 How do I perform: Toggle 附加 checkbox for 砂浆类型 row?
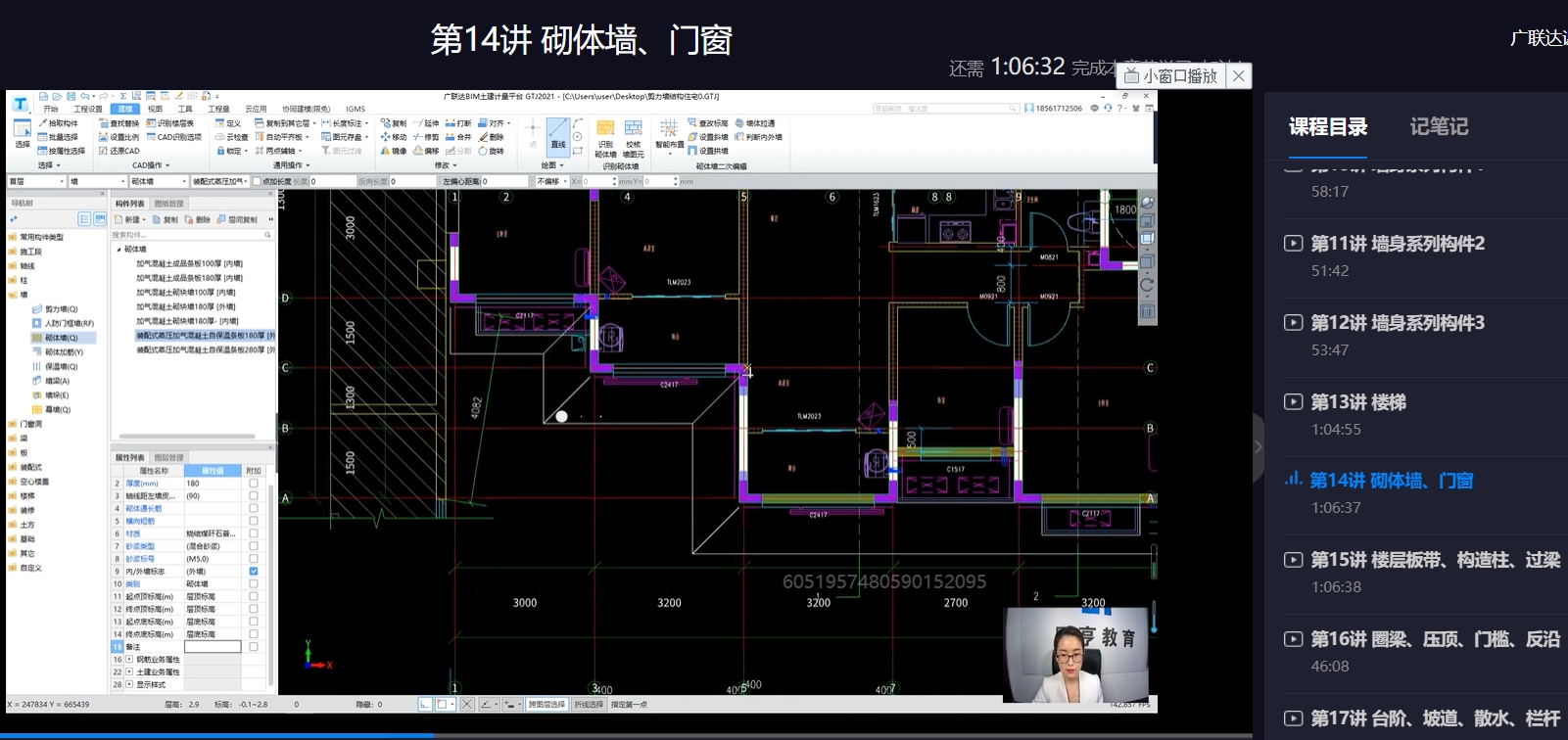pyautogui.click(x=254, y=546)
